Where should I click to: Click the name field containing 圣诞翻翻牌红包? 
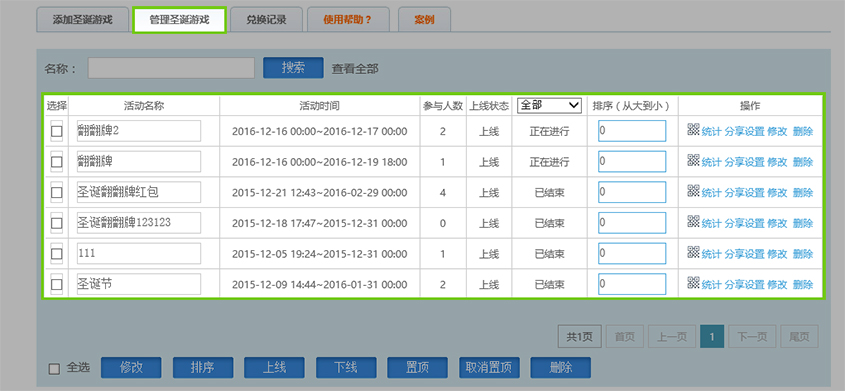coord(139,192)
